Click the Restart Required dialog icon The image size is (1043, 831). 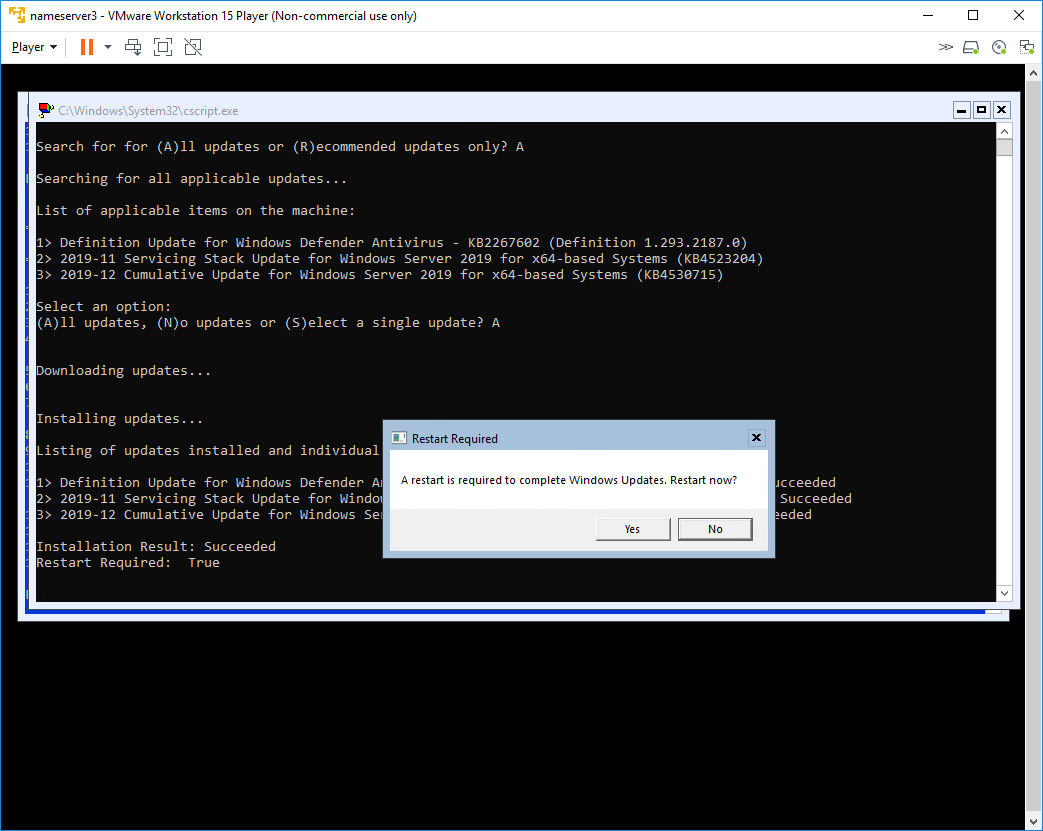[399, 438]
